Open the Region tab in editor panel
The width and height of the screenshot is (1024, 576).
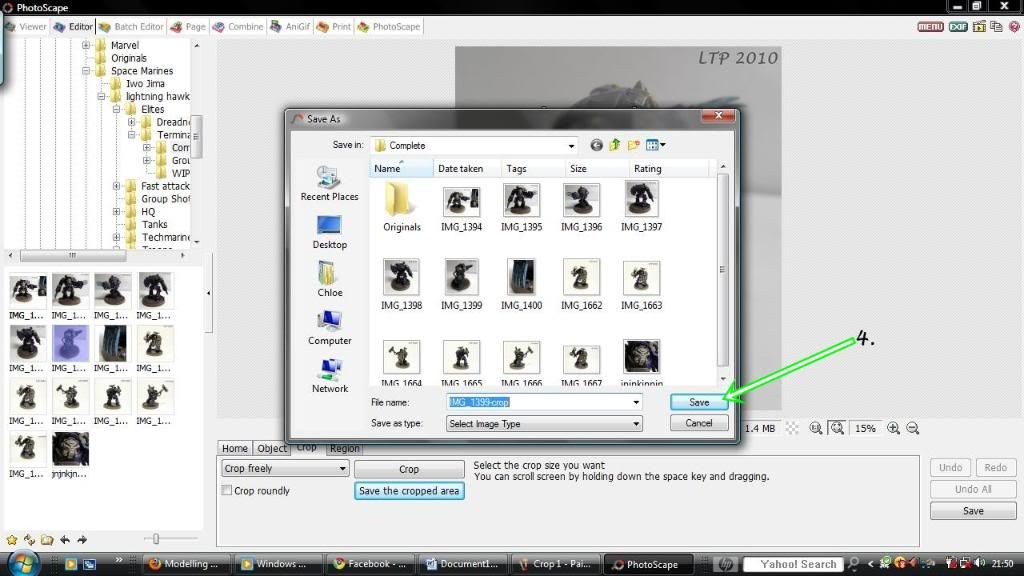coord(344,449)
